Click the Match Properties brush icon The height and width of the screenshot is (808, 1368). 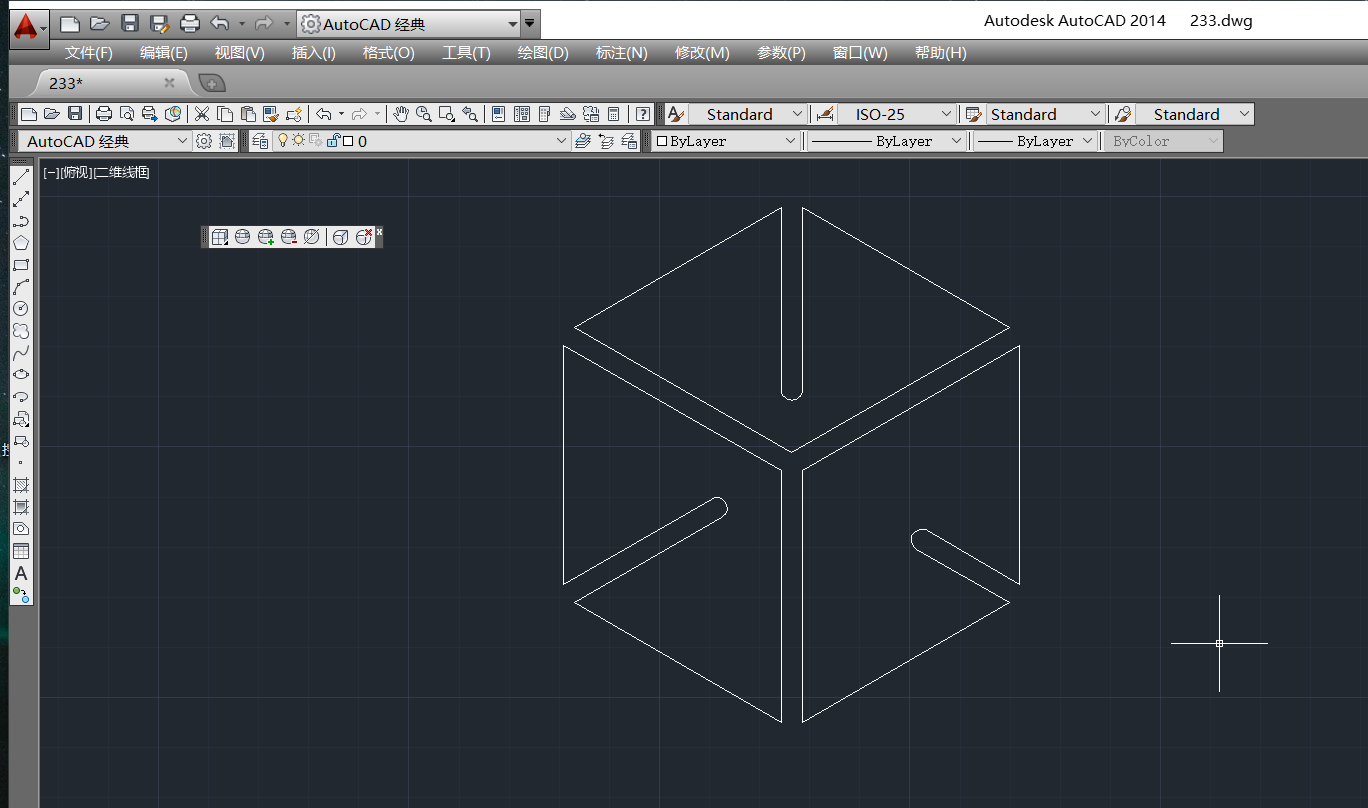tap(294, 114)
